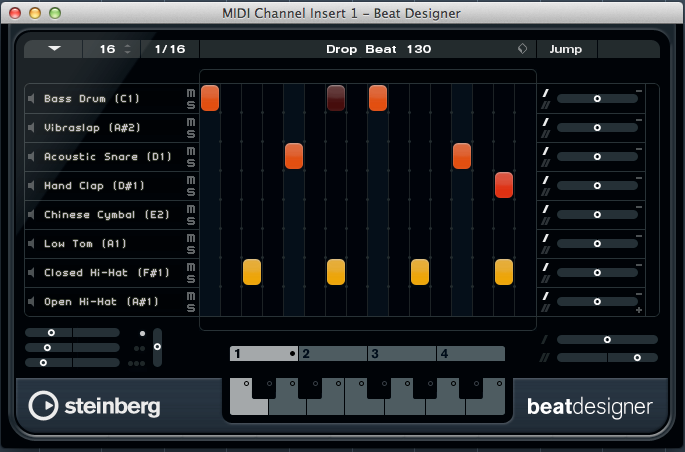Click the Bass Drum lane offset slider
The height and width of the screenshot is (452, 685).
point(597,99)
